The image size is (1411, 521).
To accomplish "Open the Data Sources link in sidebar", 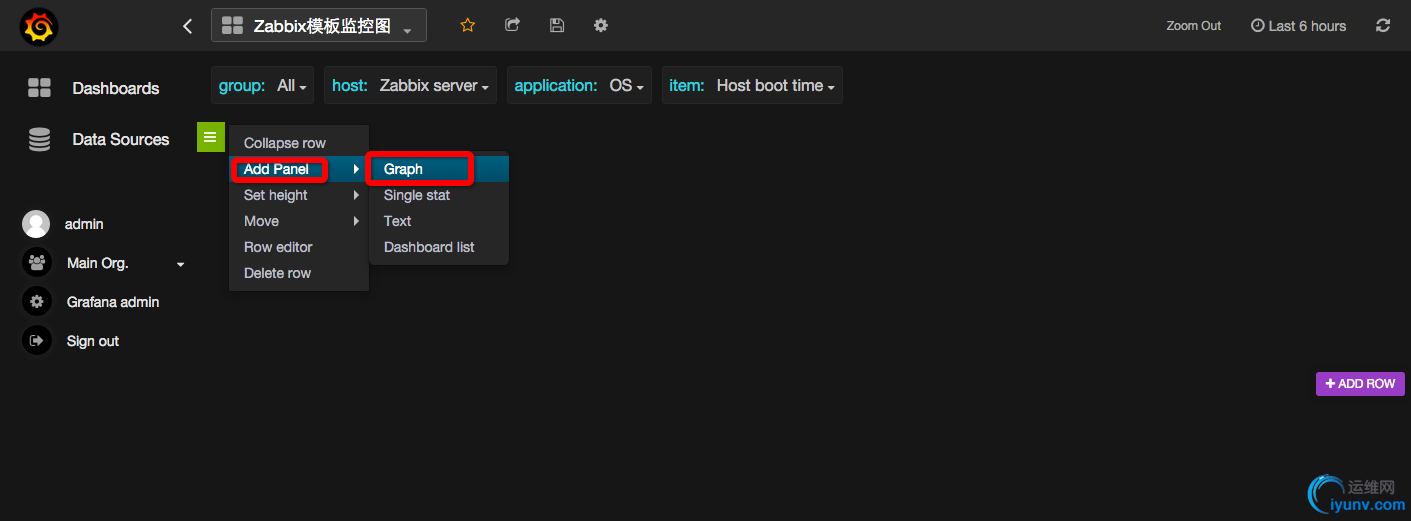I will [121, 139].
